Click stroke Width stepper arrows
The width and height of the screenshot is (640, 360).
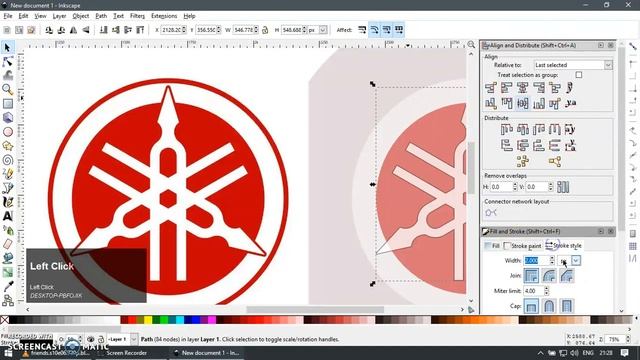[552, 260]
